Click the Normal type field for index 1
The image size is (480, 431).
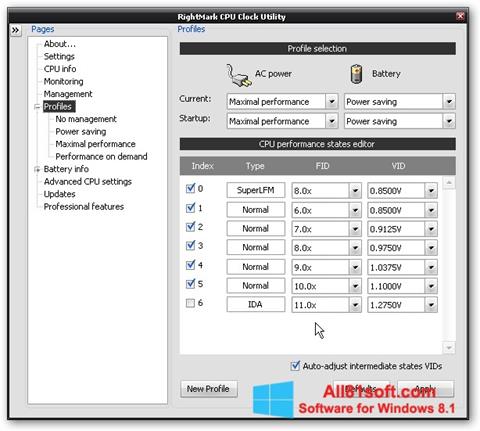(256, 209)
